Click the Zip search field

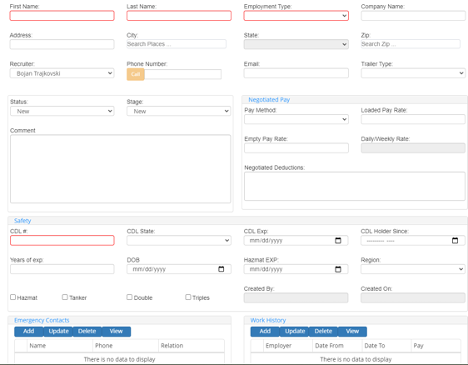click(411, 44)
